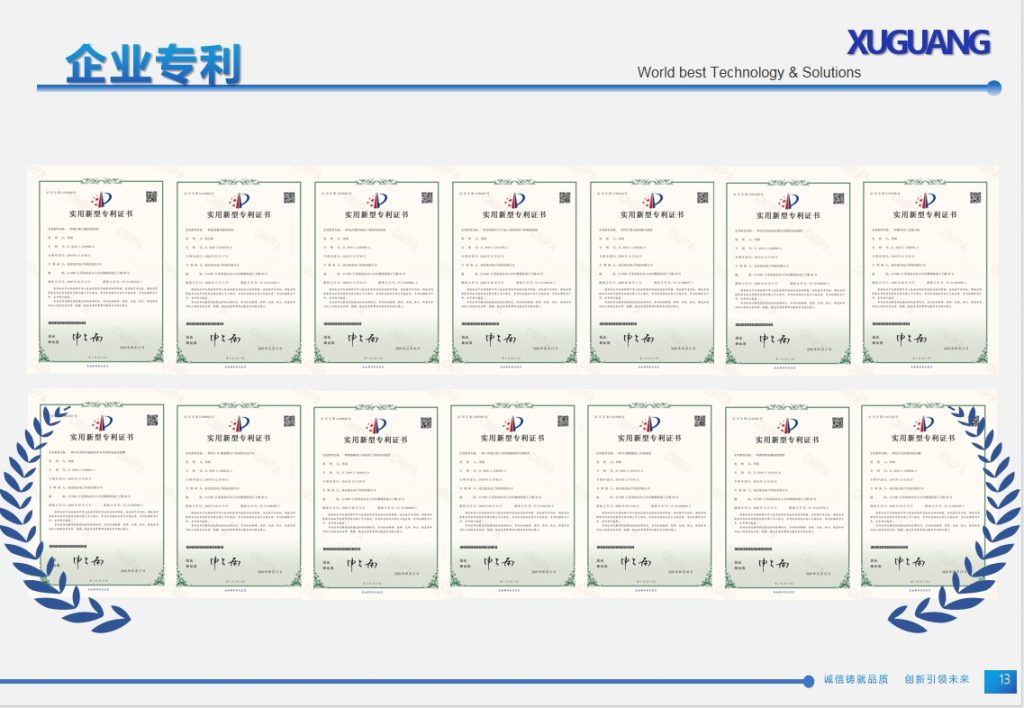Click the 'World best Technology & Solutions' slogan
The image size is (1024, 708).
[748, 72]
